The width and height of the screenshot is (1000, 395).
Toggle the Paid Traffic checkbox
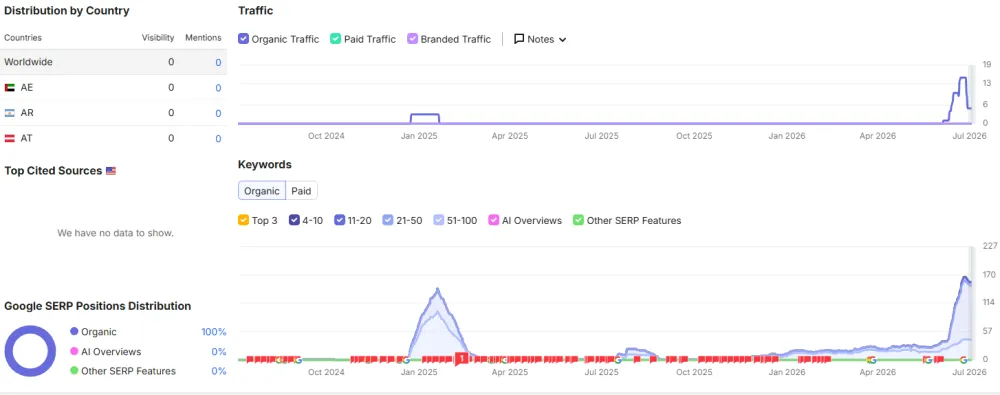click(335, 39)
